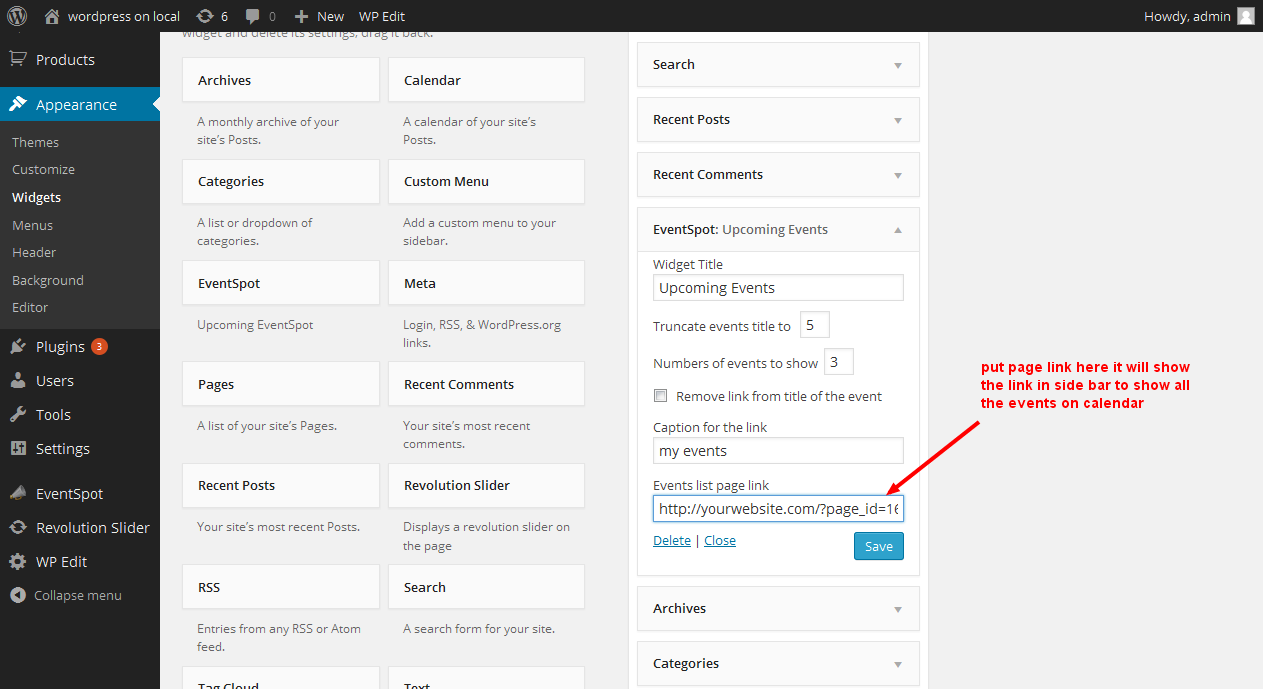Open the Background submenu item
Image resolution: width=1263 pixels, height=689 pixels.
(x=48, y=280)
